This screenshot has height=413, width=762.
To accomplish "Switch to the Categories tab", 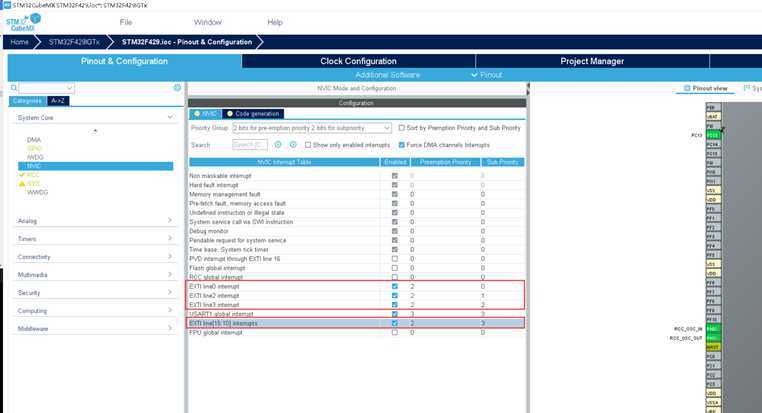I will [27, 101].
